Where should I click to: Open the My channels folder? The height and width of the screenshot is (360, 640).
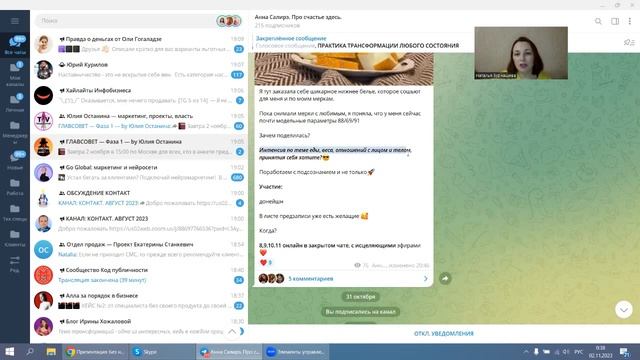tap(15, 73)
